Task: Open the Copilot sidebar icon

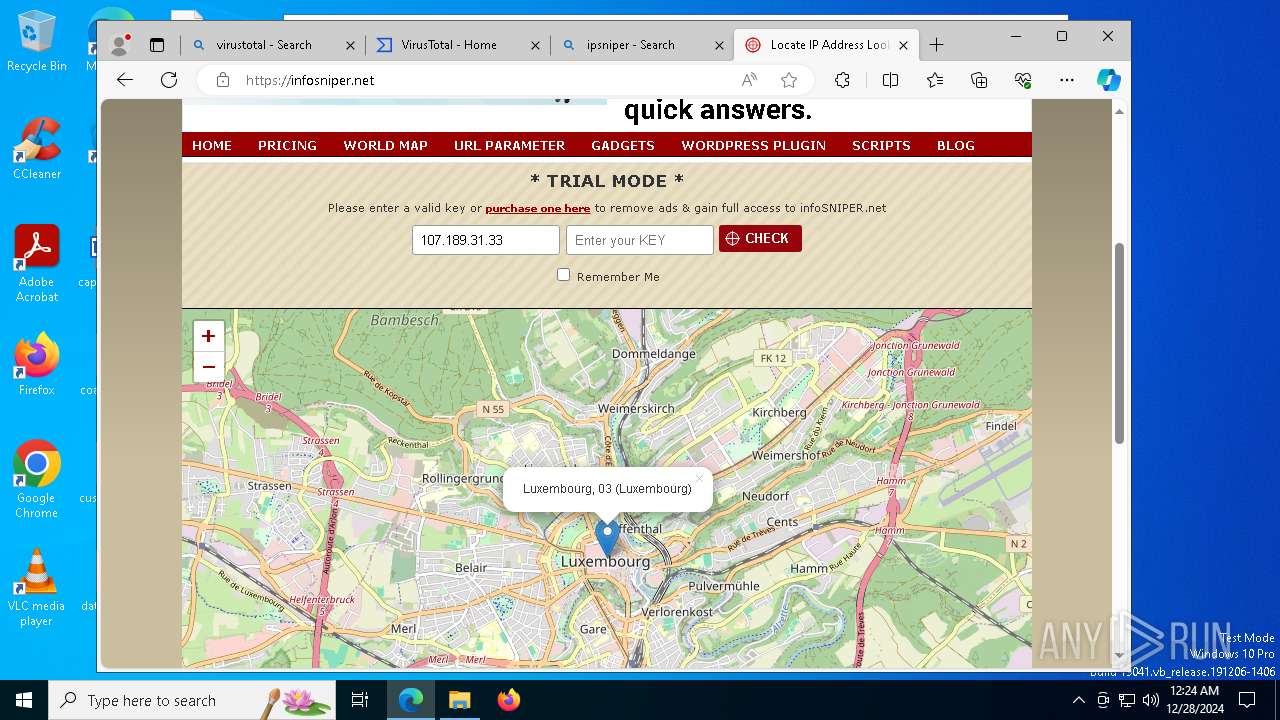Action: pyautogui.click(x=1109, y=80)
